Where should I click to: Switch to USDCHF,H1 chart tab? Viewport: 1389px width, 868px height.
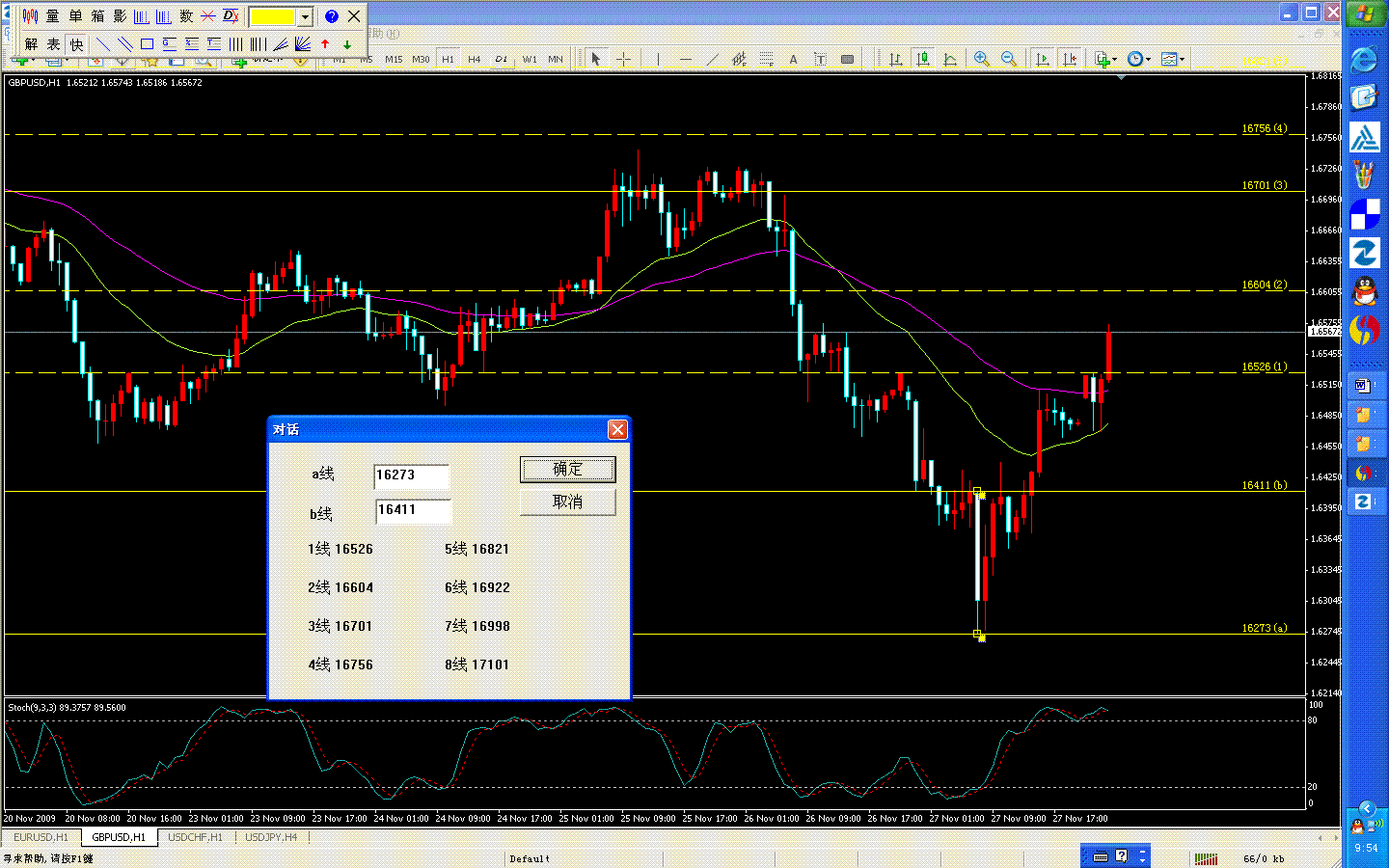click(196, 837)
